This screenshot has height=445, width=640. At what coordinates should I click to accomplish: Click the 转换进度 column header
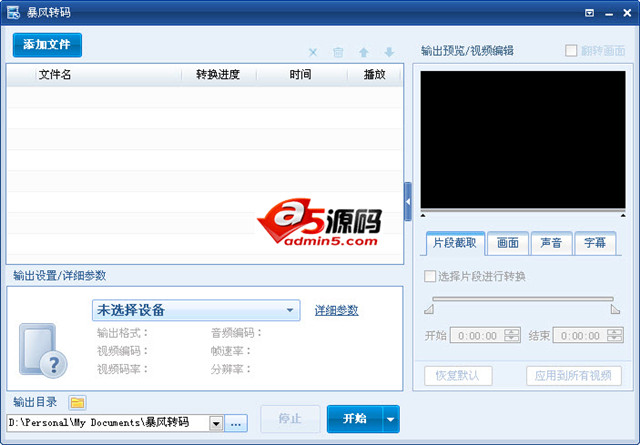(218, 75)
